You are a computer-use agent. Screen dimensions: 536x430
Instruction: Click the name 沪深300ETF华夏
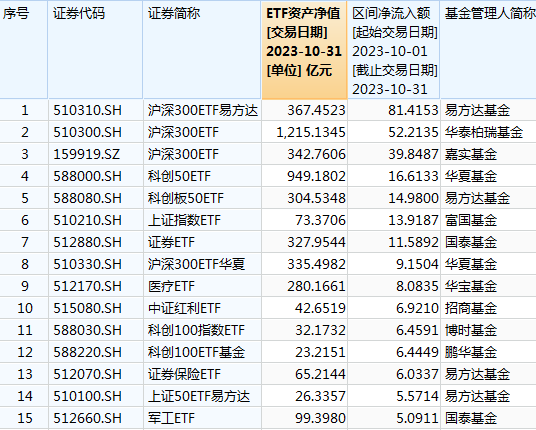(x=196, y=264)
